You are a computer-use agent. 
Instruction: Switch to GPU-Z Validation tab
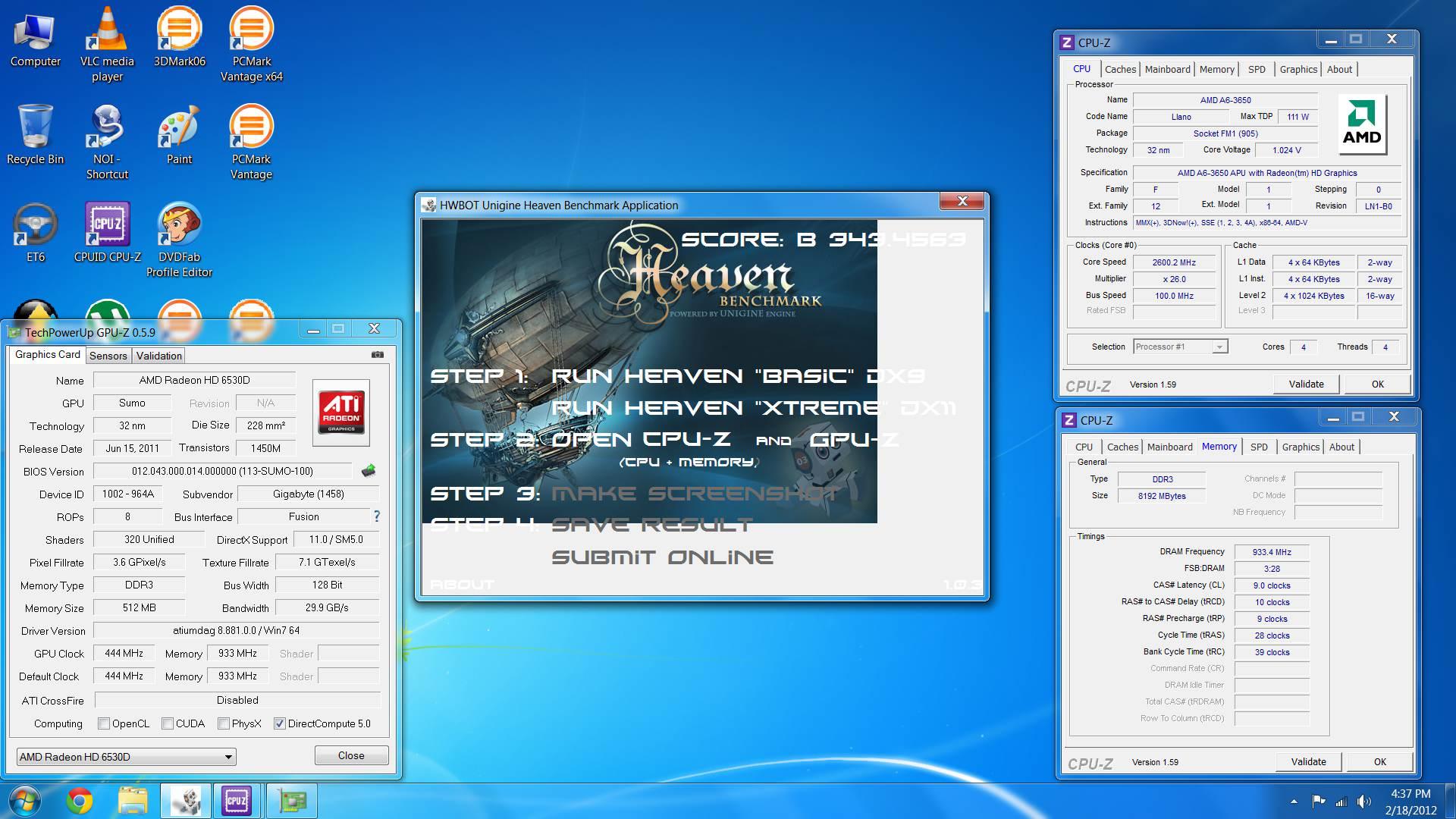pyautogui.click(x=159, y=356)
